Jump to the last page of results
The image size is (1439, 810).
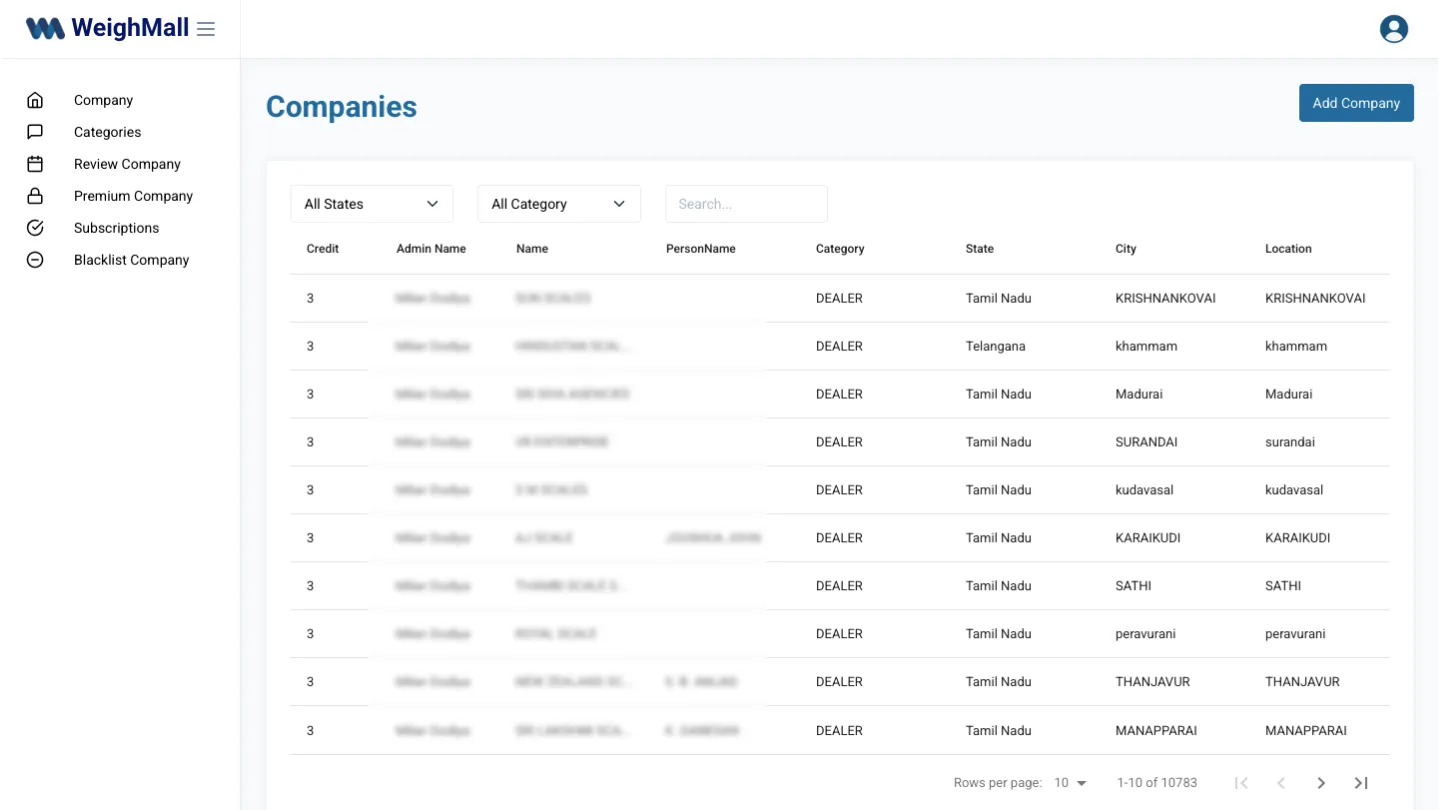pos(1361,783)
